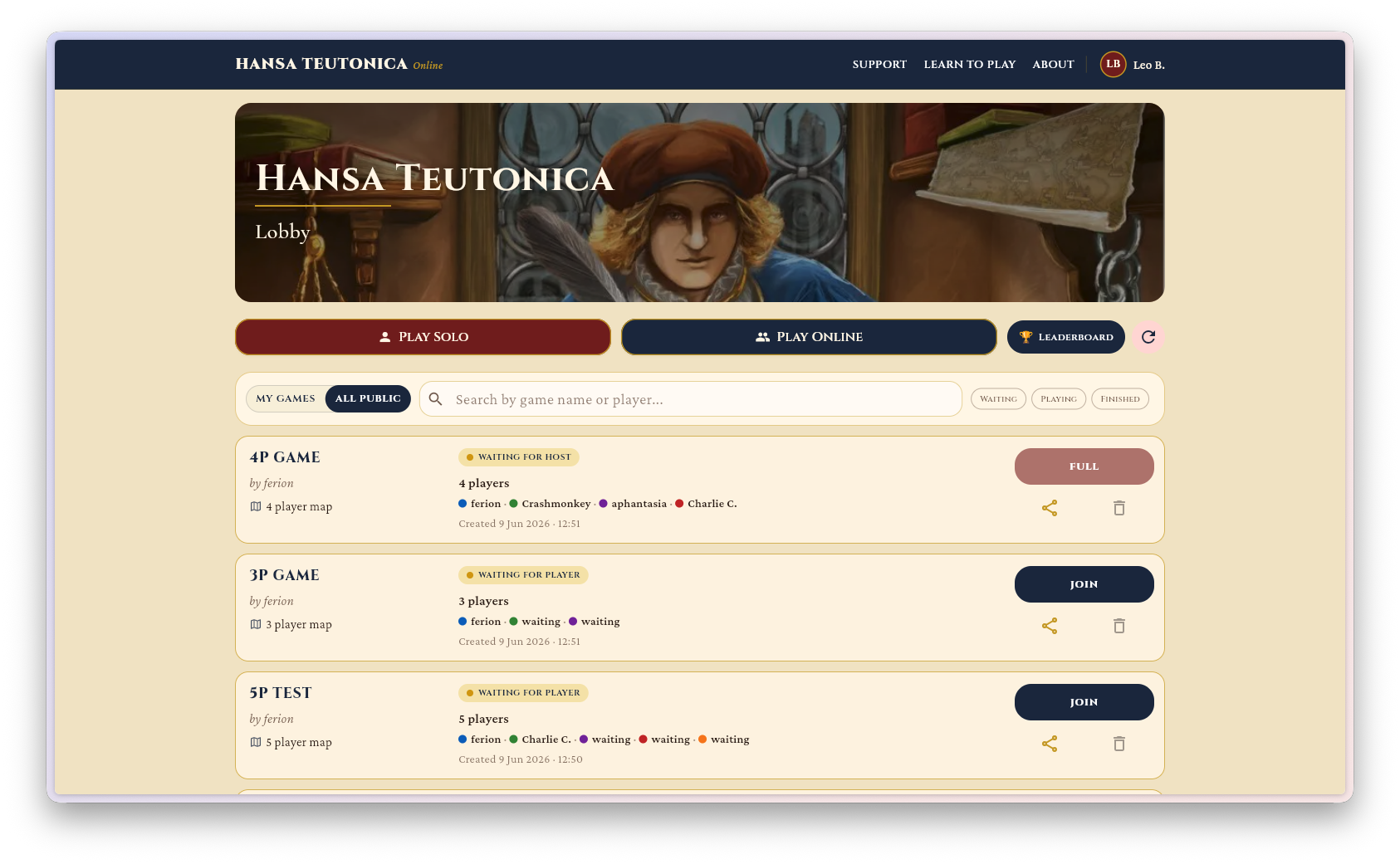Click '5 player map' label
Image resolution: width=1400 pixels, height=864 pixels.
299,743
